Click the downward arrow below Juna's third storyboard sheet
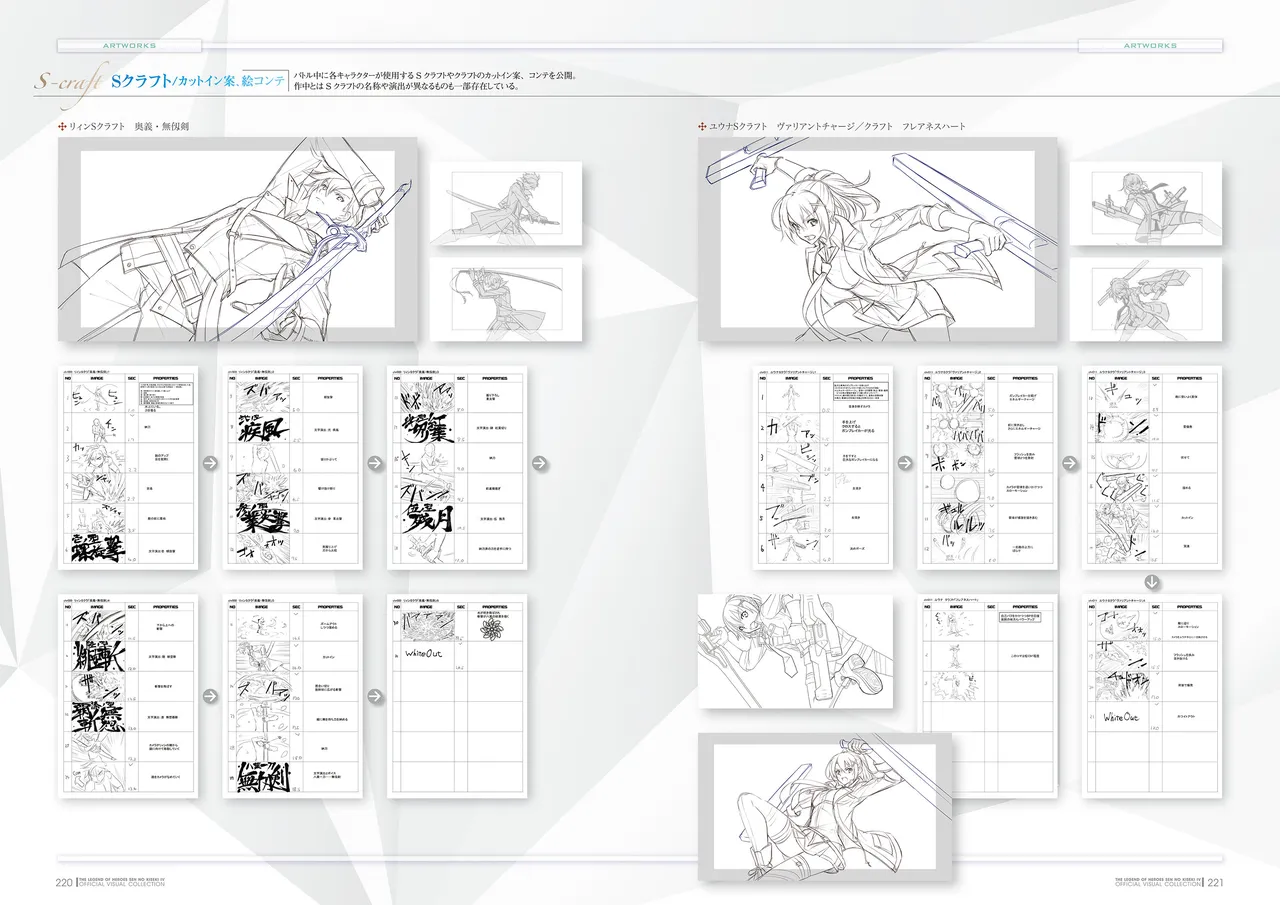This screenshot has width=1280, height=905. click(1150, 581)
